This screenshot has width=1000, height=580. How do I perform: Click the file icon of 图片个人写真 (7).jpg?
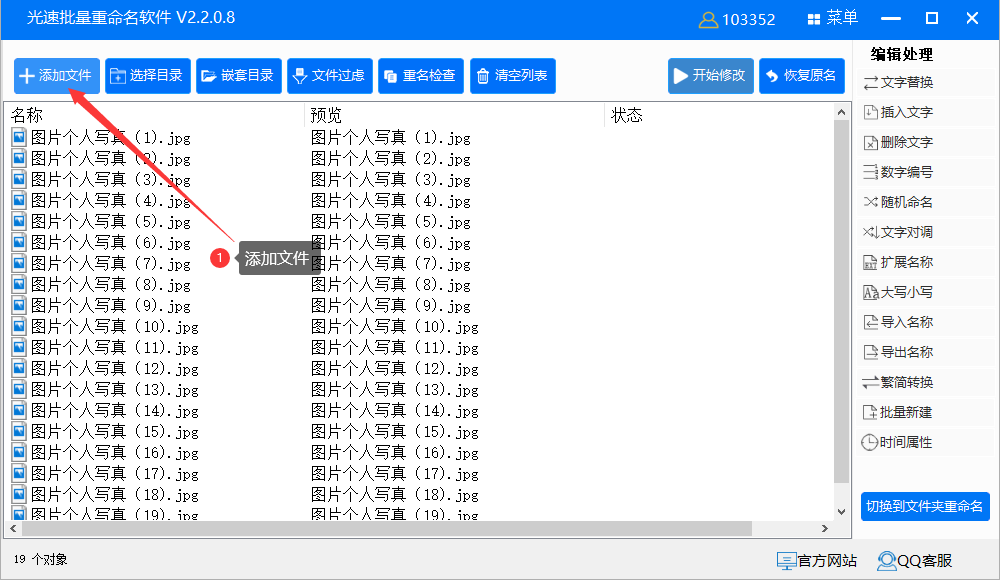pyautogui.click(x=19, y=263)
